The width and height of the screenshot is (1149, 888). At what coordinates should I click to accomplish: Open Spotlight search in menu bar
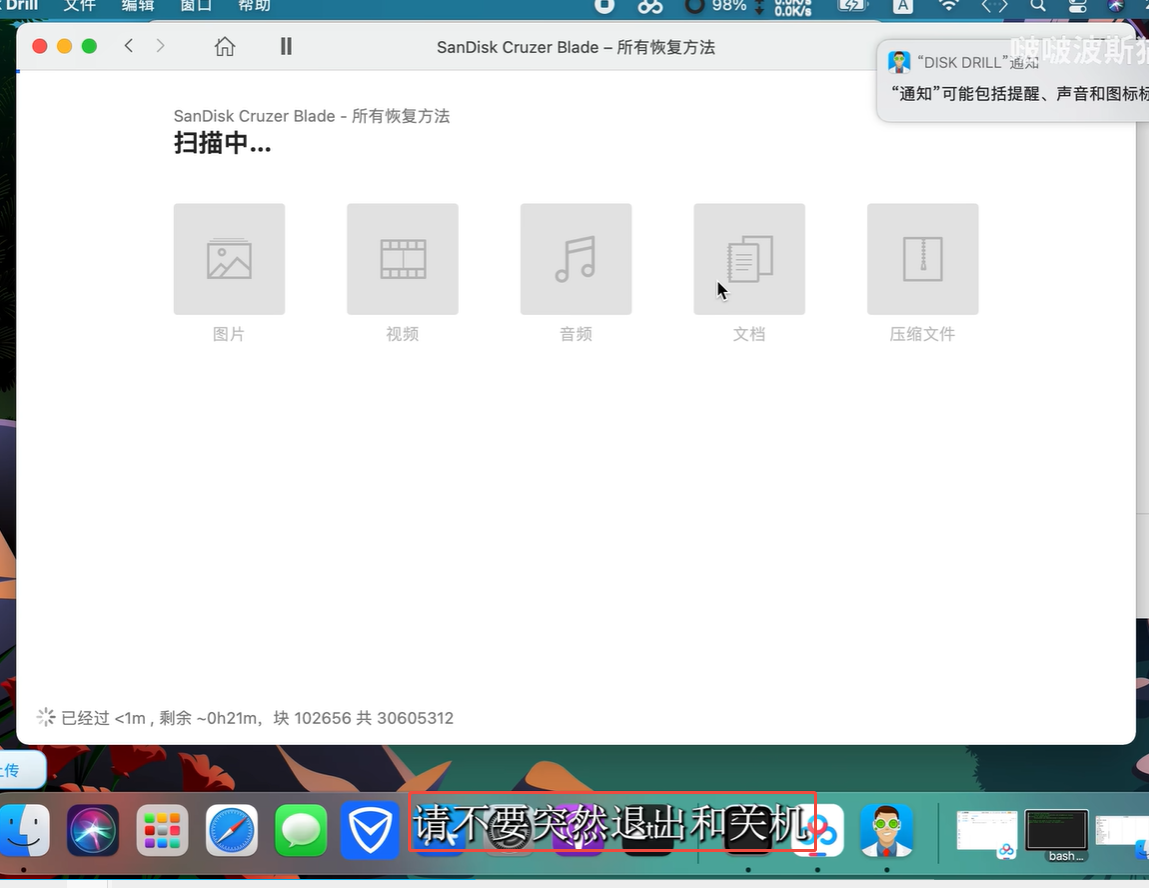pyautogui.click(x=1038, y=6)
